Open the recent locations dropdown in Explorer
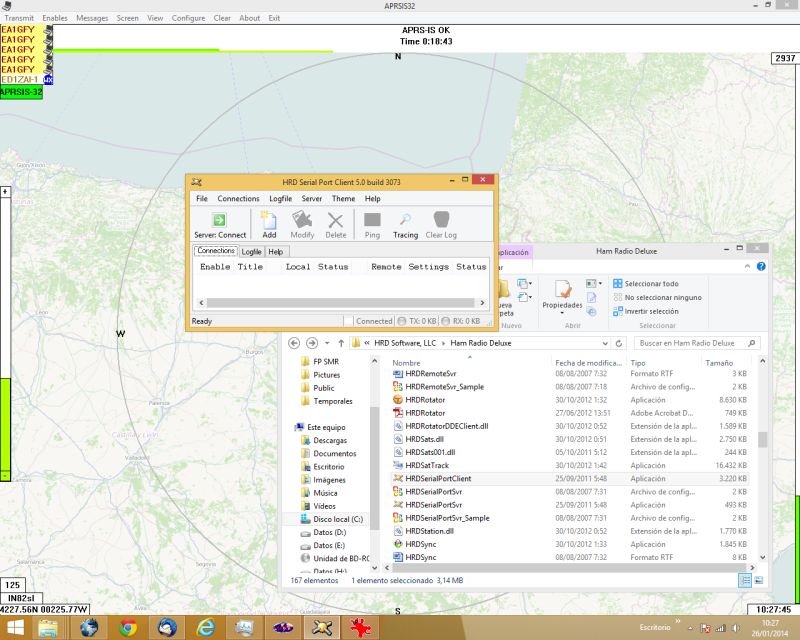 click(327, 343)
